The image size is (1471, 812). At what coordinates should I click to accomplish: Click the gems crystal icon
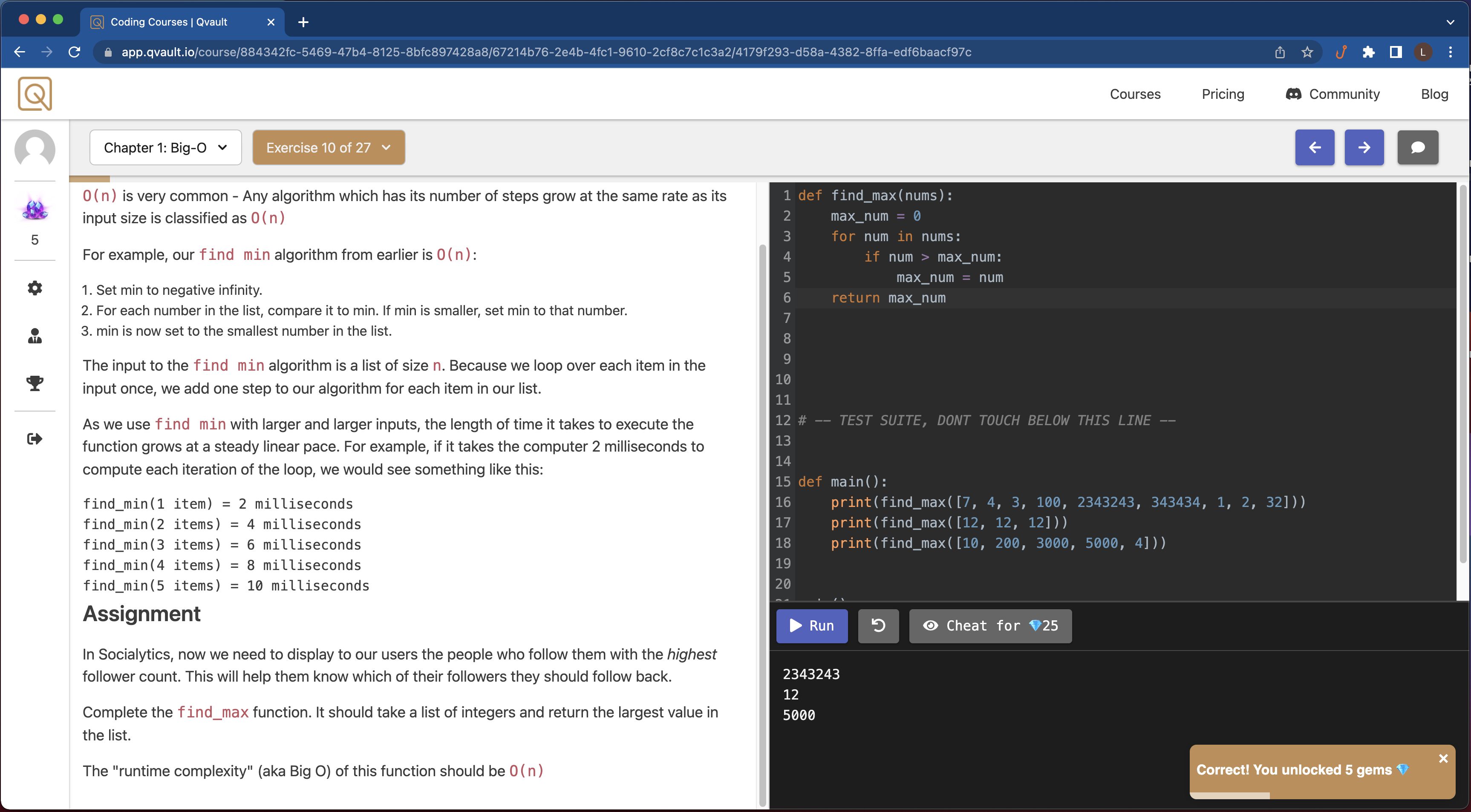35,209
